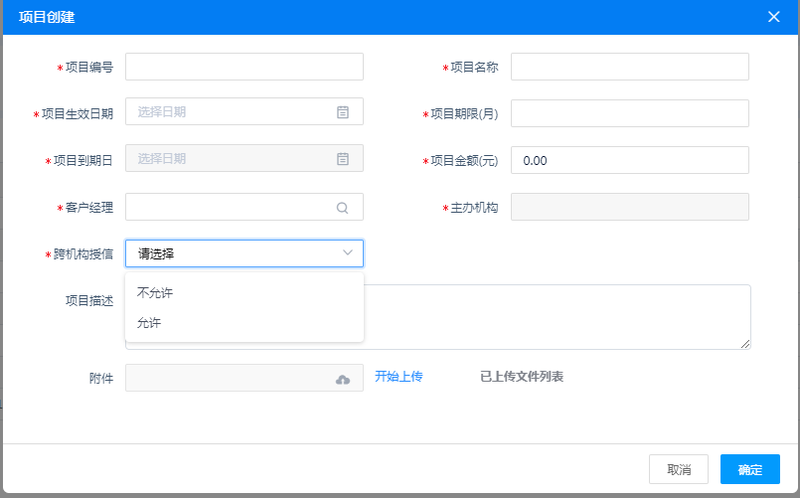
Task: Focus the 项目编号 input field
Action: 244,67
